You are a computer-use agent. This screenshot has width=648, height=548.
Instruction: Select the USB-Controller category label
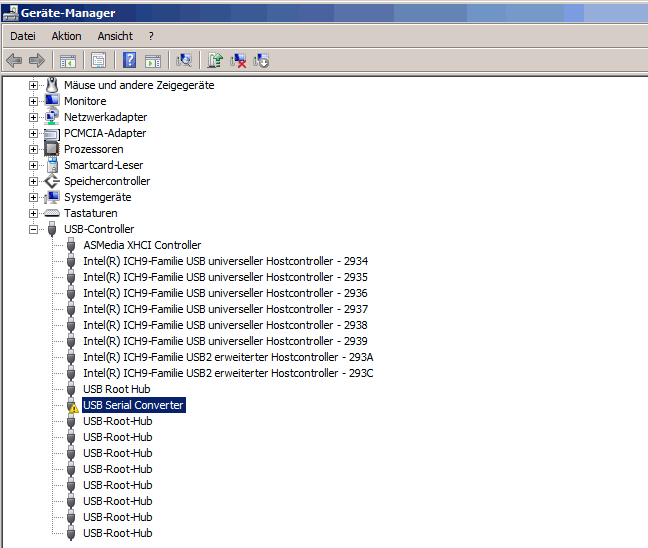click(99, 229)
